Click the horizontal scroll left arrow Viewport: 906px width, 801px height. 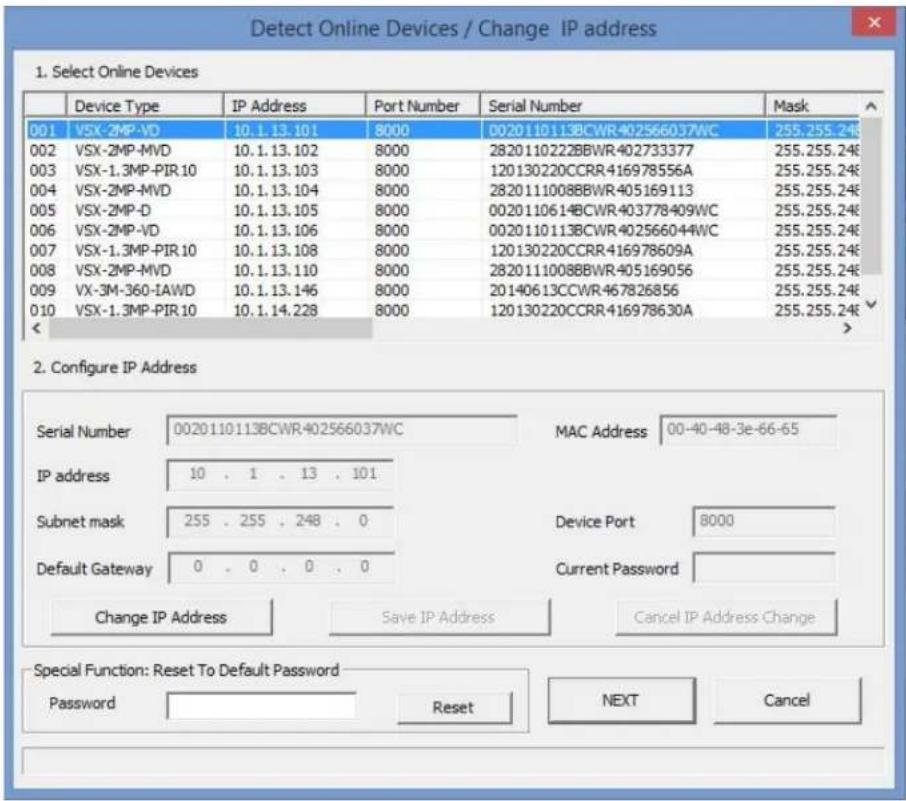coord(36,328)
